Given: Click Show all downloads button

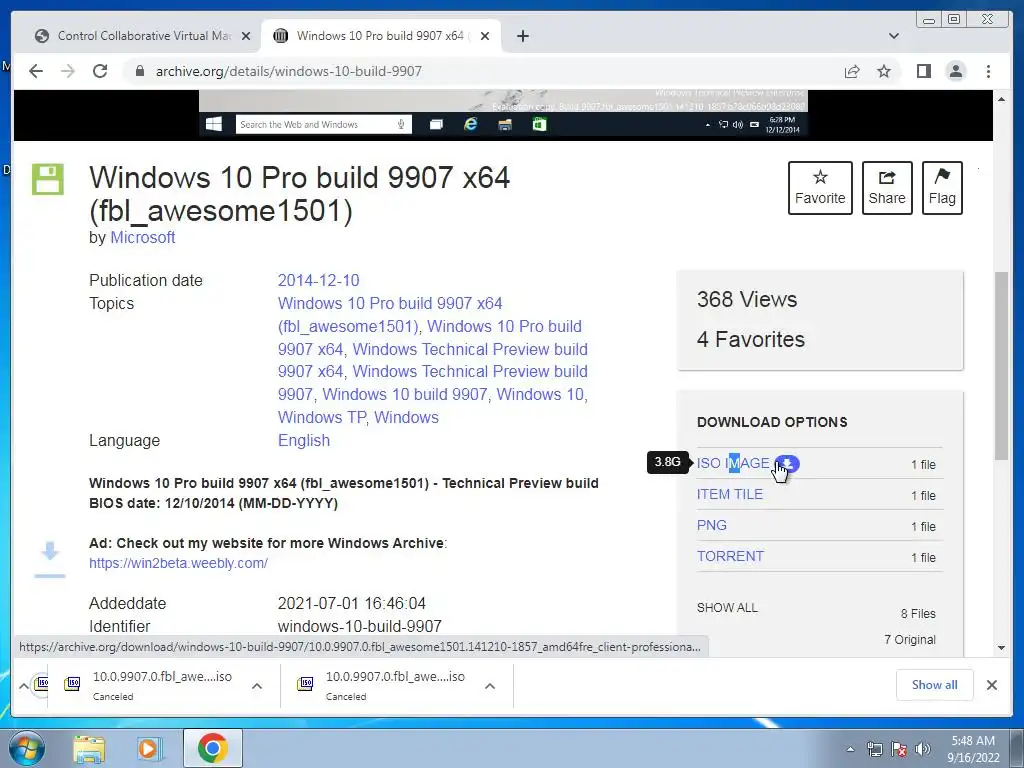Looking at the screenshot, I should 935,685.
